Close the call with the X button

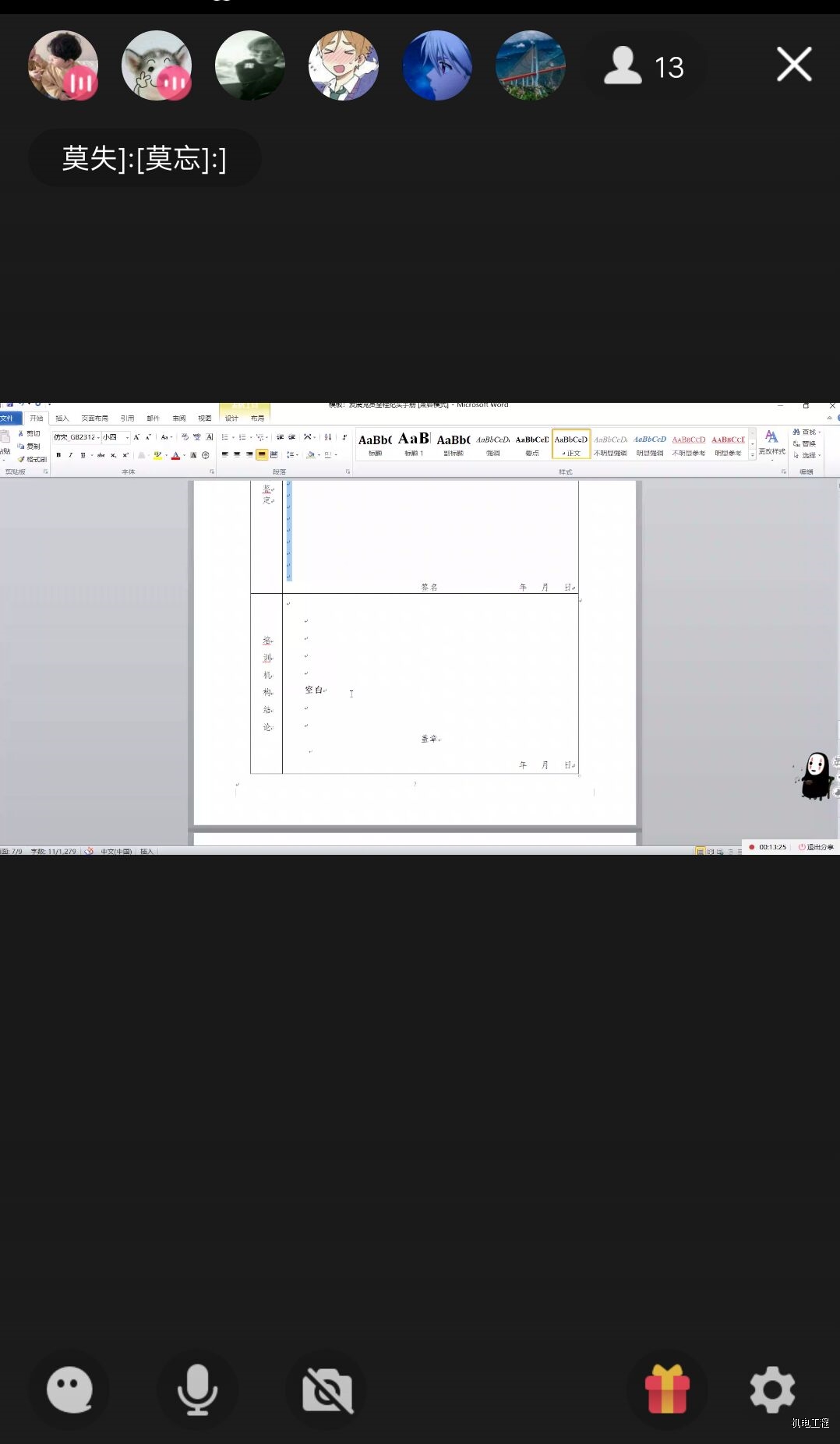(x=794, y=65)
